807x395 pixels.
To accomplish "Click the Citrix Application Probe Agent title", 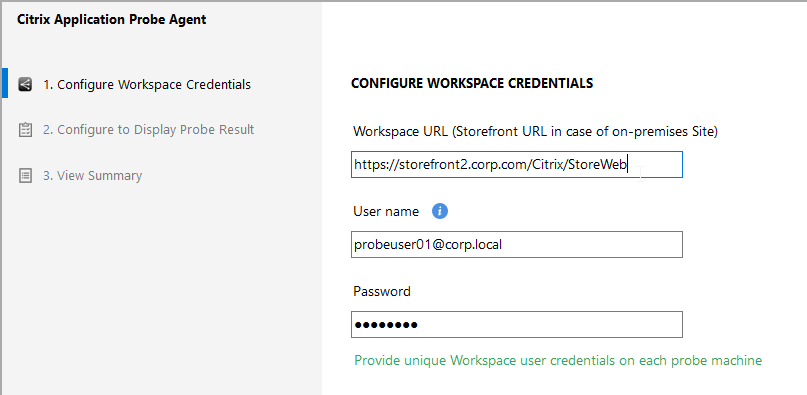I will [x=112, y=20].
